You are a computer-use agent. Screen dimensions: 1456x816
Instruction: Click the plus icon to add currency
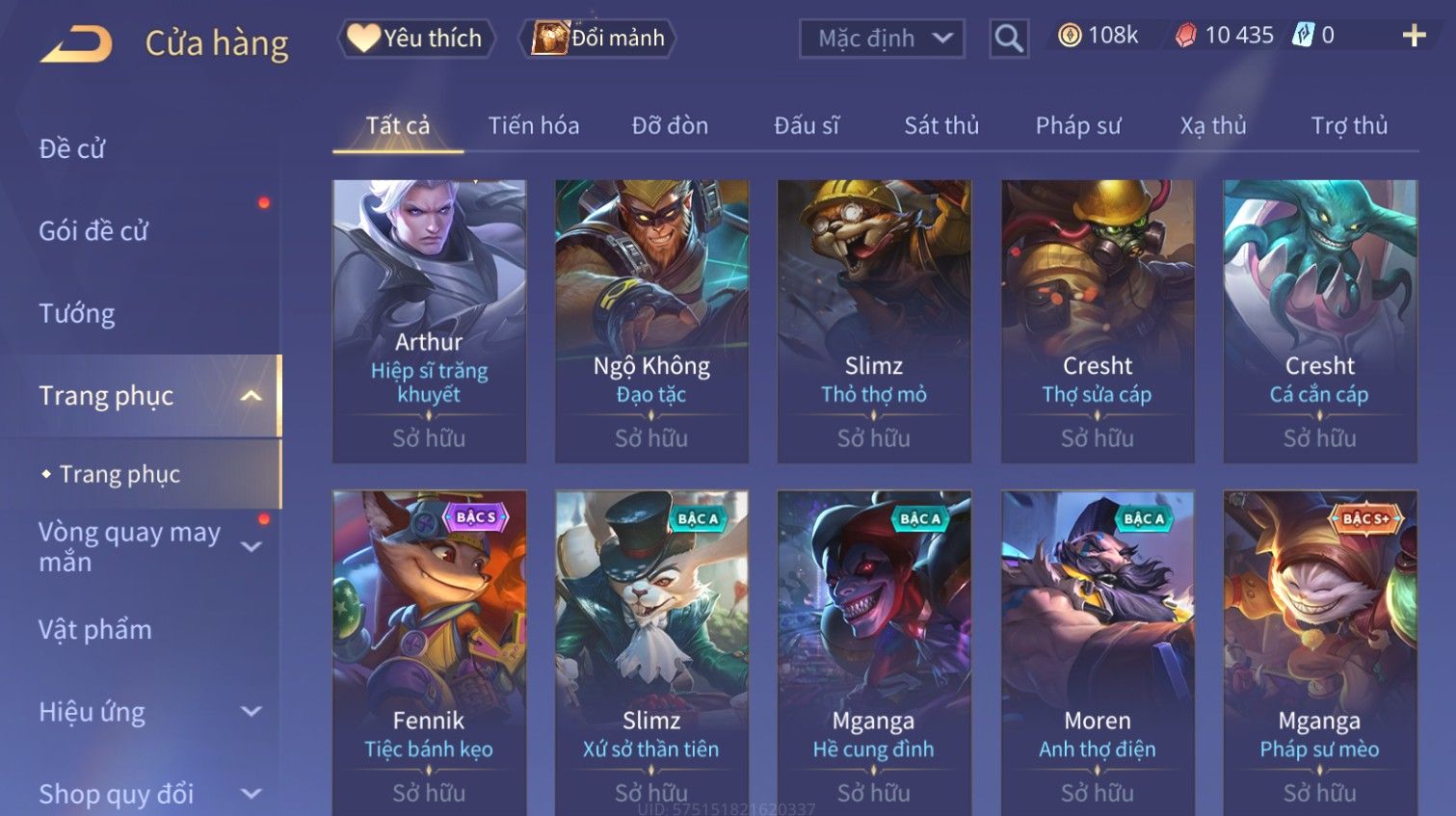(1414, 36)
